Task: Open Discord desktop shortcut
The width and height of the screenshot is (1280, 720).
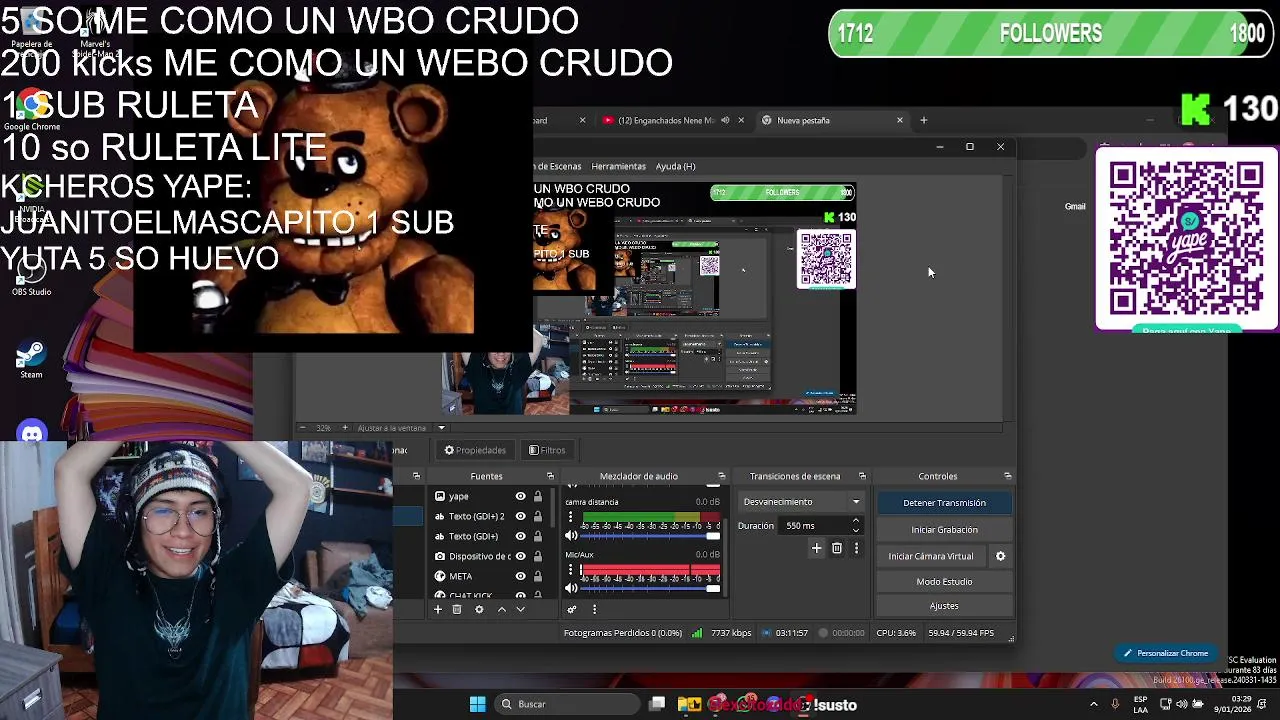Action: (x=32, y=432)
